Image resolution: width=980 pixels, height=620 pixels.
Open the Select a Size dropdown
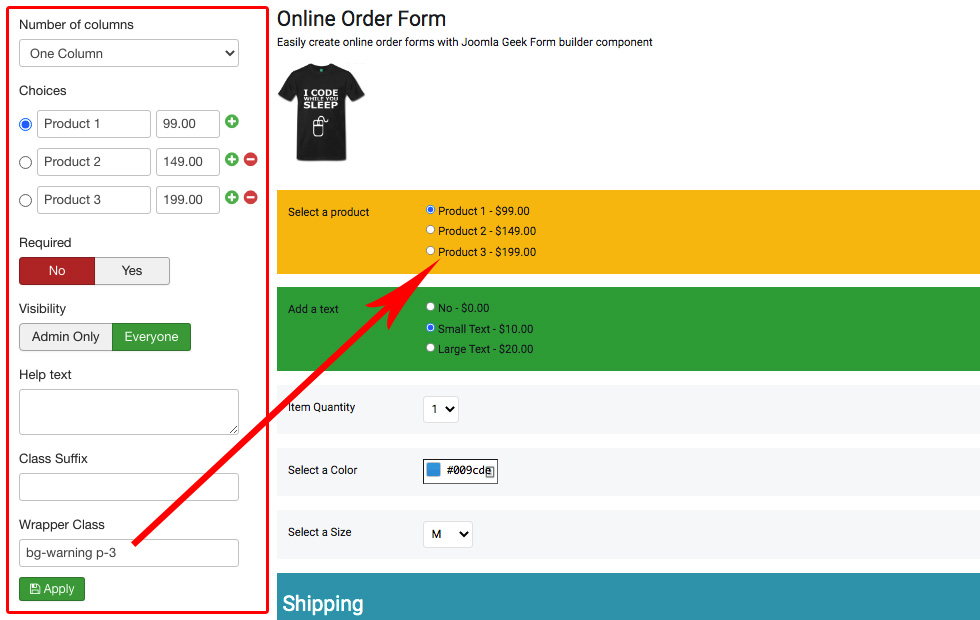click(448, 534)
